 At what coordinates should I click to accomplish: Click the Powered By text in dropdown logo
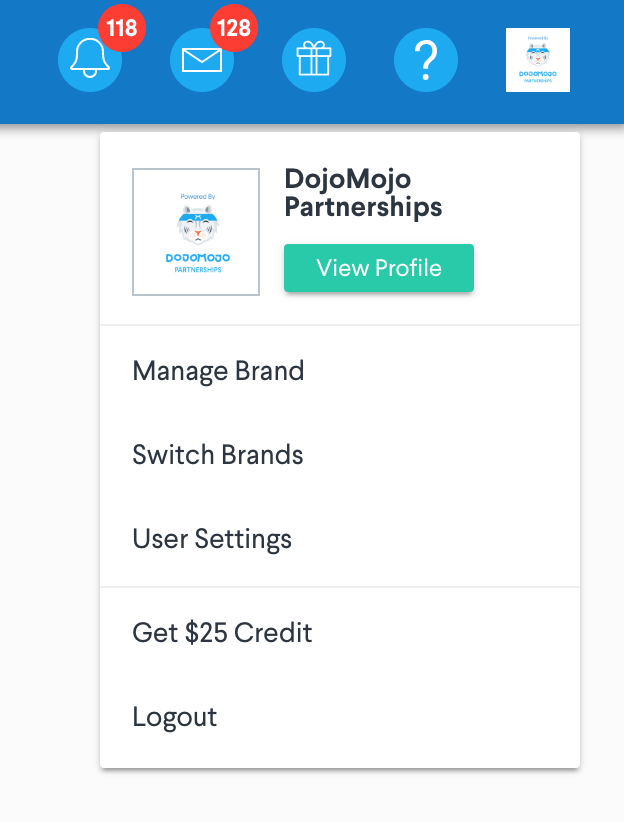pos(198,197)
